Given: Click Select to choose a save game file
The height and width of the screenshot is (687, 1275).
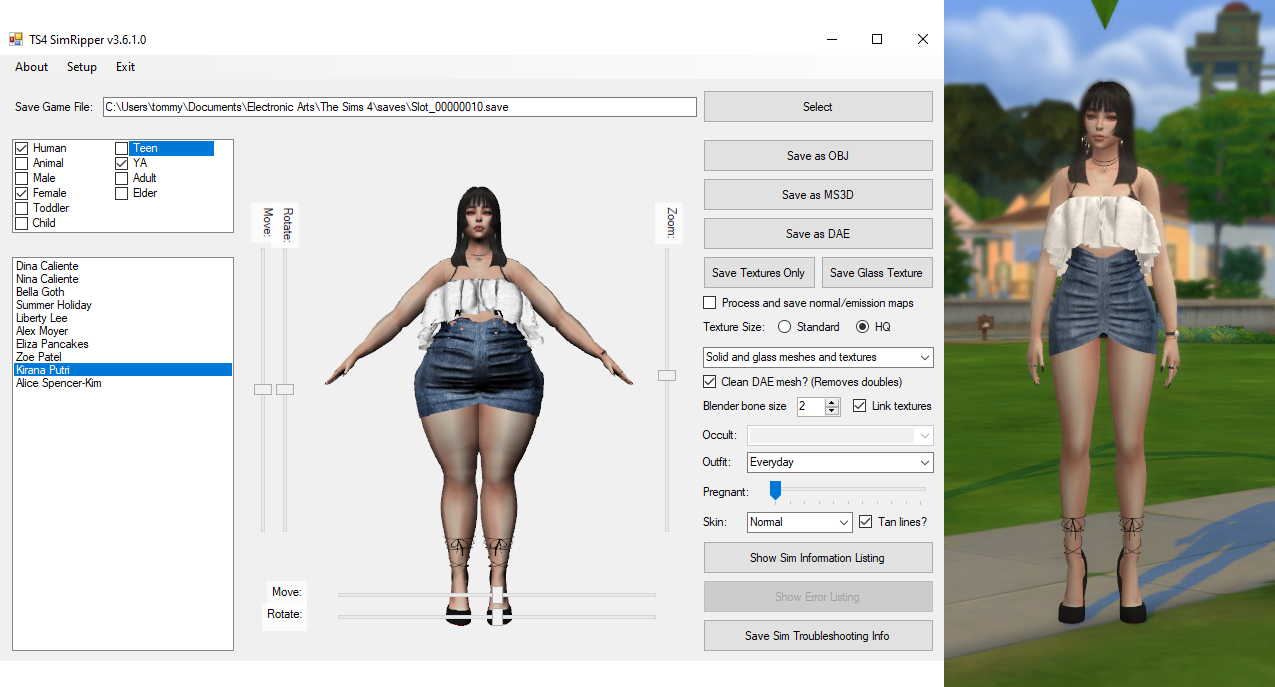Looking at the screenshot, I should (817, 106).
